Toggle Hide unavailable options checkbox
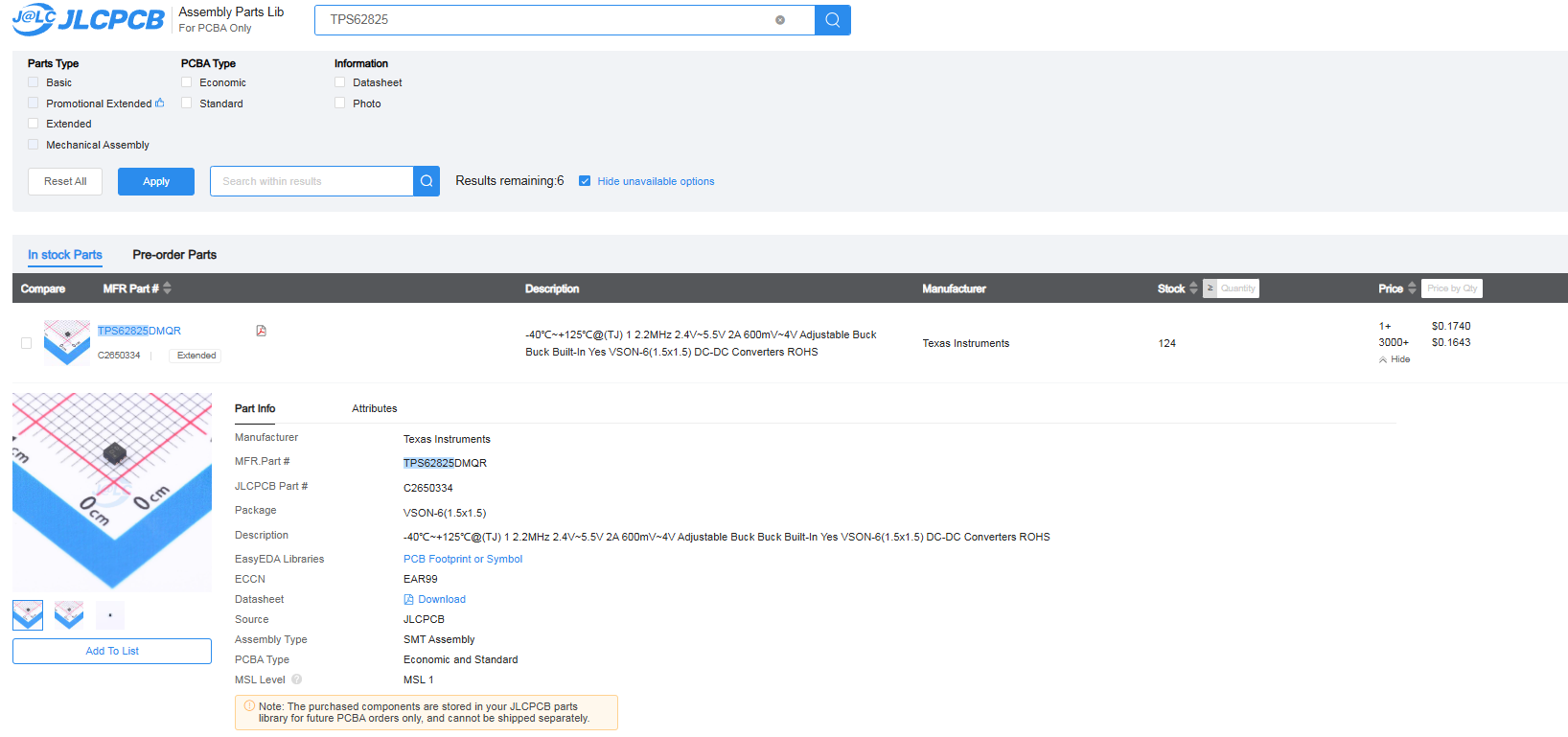Viewport: 1568px width, 737px height. point(585,181)
